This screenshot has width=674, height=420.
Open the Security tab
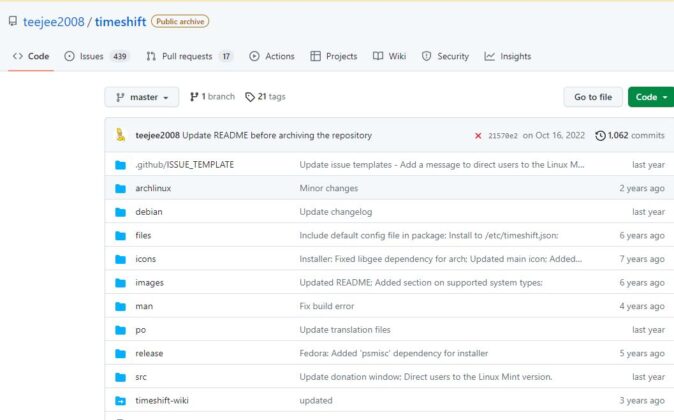pos(445,56)
